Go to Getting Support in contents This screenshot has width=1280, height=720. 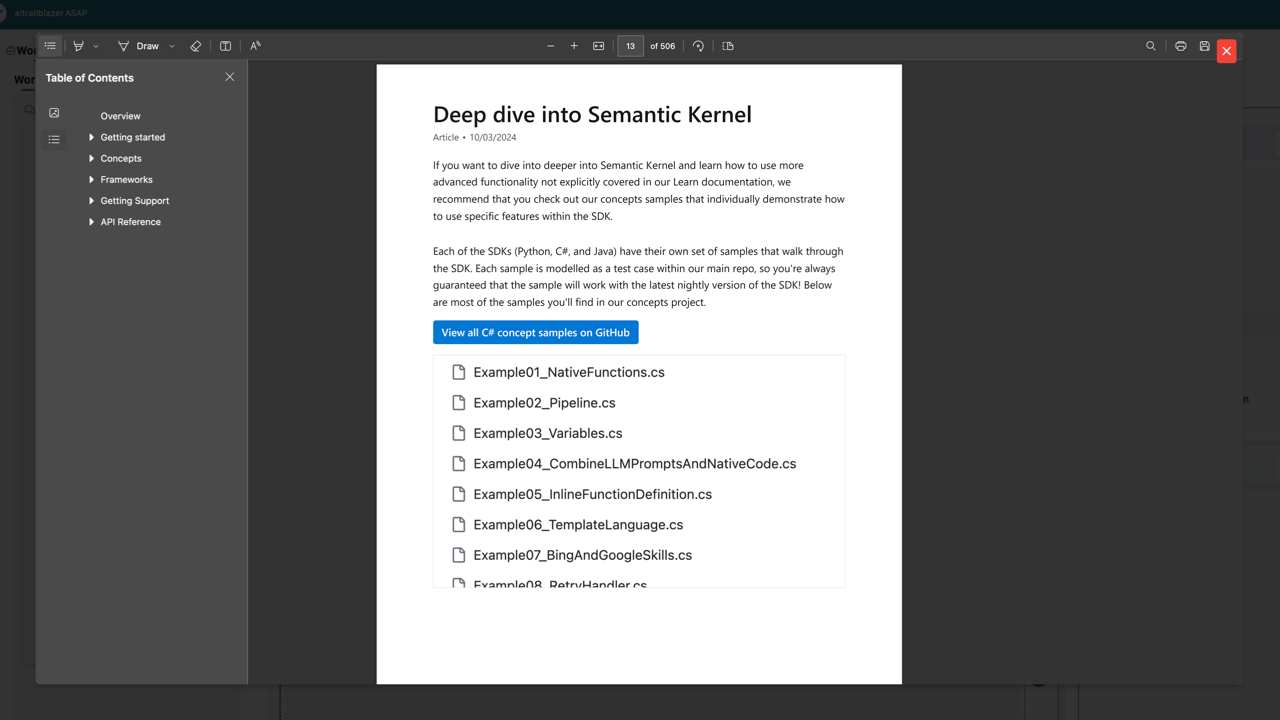pyautogui.click(x=134, y=201)
